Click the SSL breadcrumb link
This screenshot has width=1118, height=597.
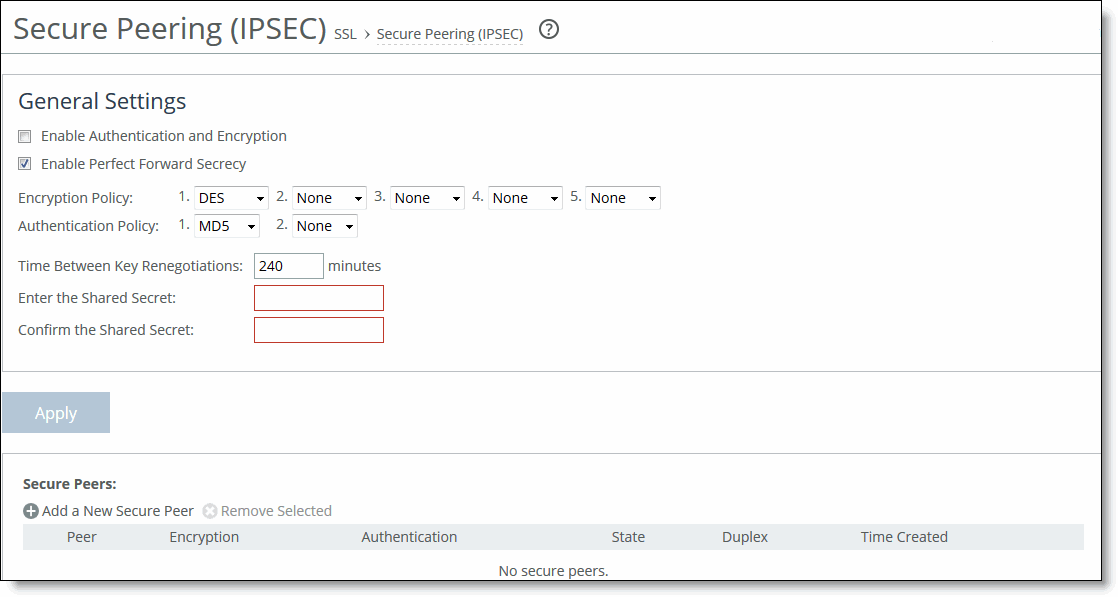tap(344, 33)
